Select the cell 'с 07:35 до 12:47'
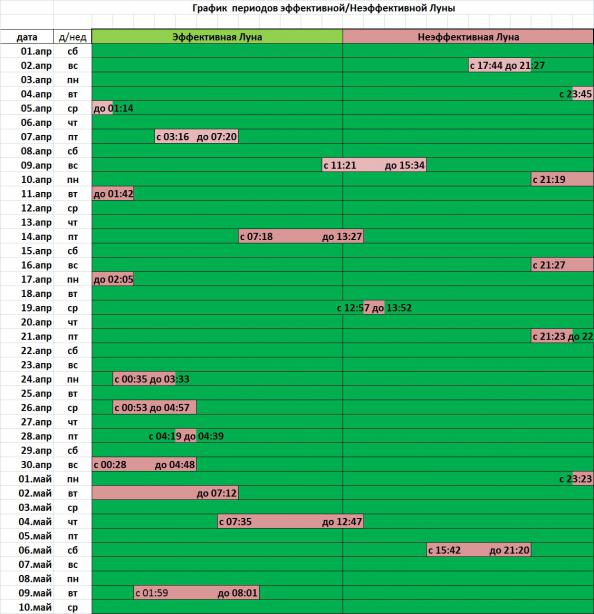Screen dimensions: 594x614 (290, 522)
